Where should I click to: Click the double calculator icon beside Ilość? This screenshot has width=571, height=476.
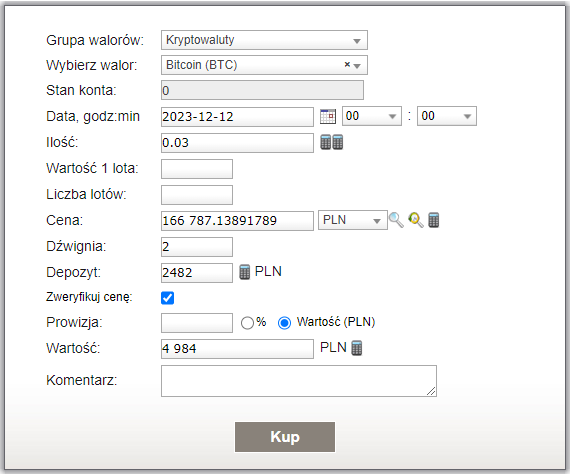click(331, 142)
